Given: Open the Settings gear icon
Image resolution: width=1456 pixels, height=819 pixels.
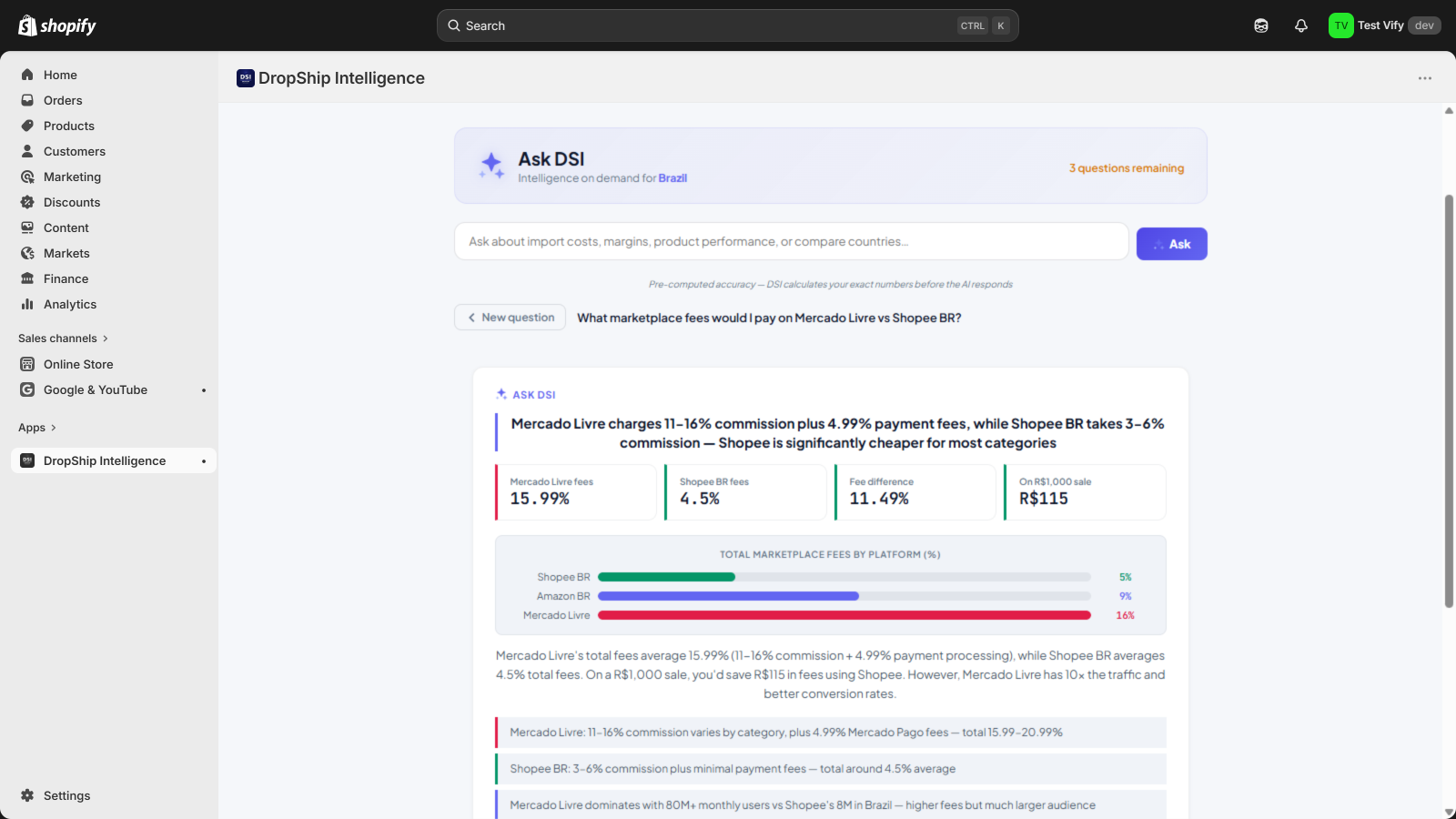Looking at the screenshot, I should pyautogui.click(x=27, y=795).
